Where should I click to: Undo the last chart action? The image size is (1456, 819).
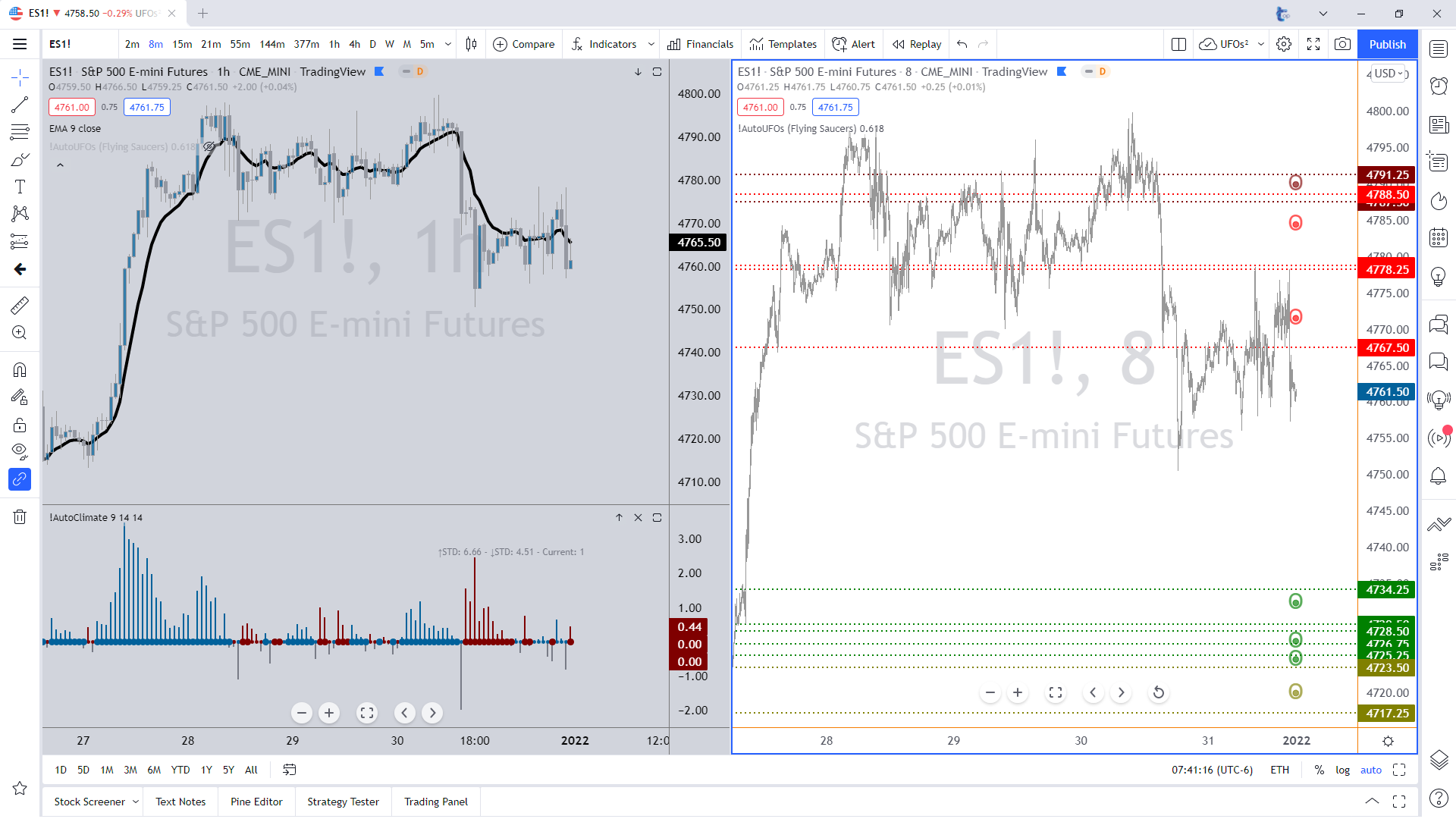click(x=962, y=44)
